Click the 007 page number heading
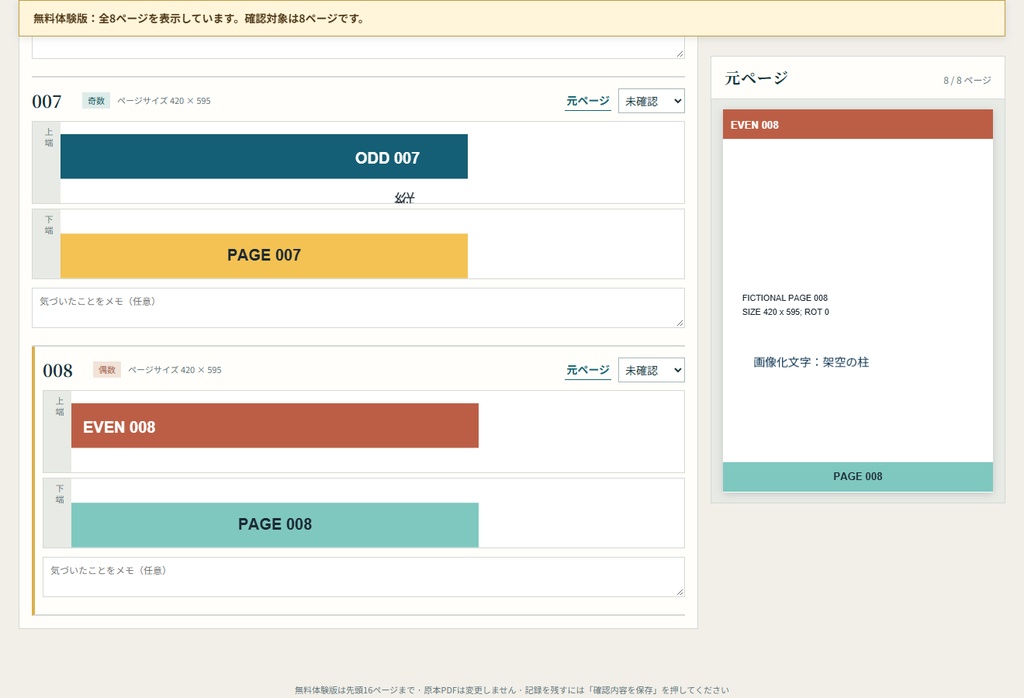The image size is (1024, 698). point(47,102)
